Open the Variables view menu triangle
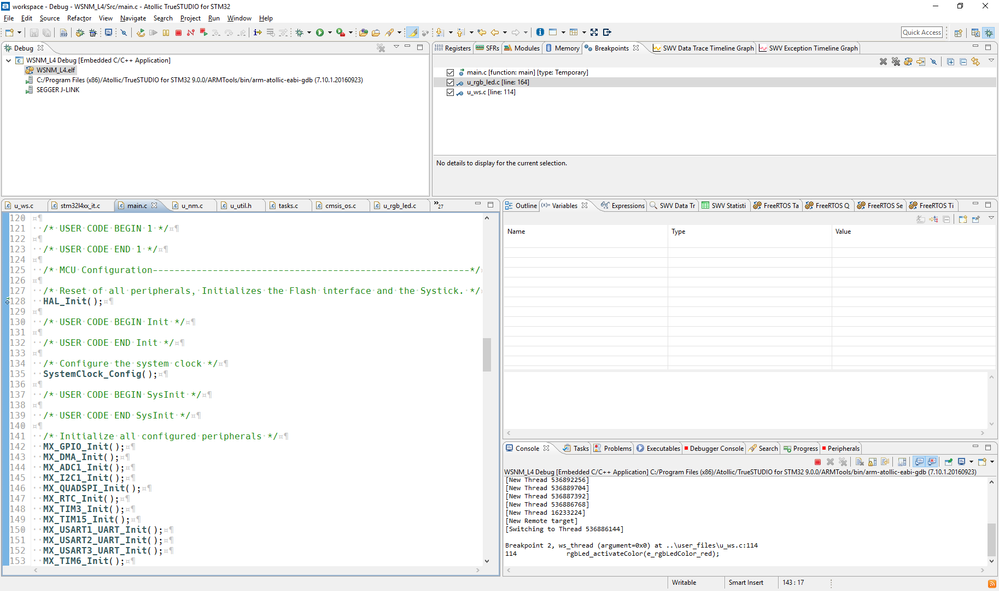This screenshot has height=591, width=999. 991,218
